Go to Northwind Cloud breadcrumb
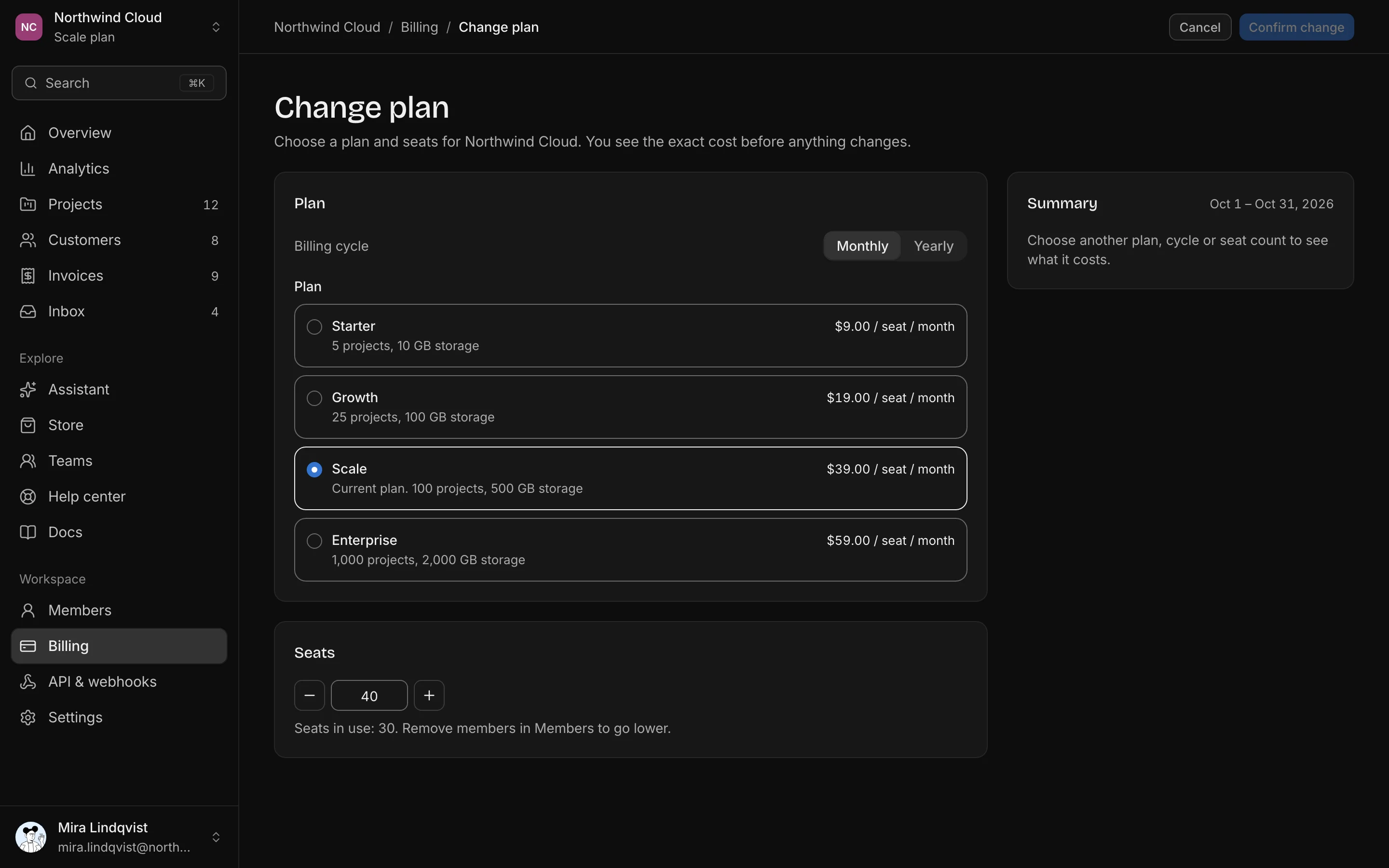The height and width of the screenshot is (868, 1389). point(327,27)
